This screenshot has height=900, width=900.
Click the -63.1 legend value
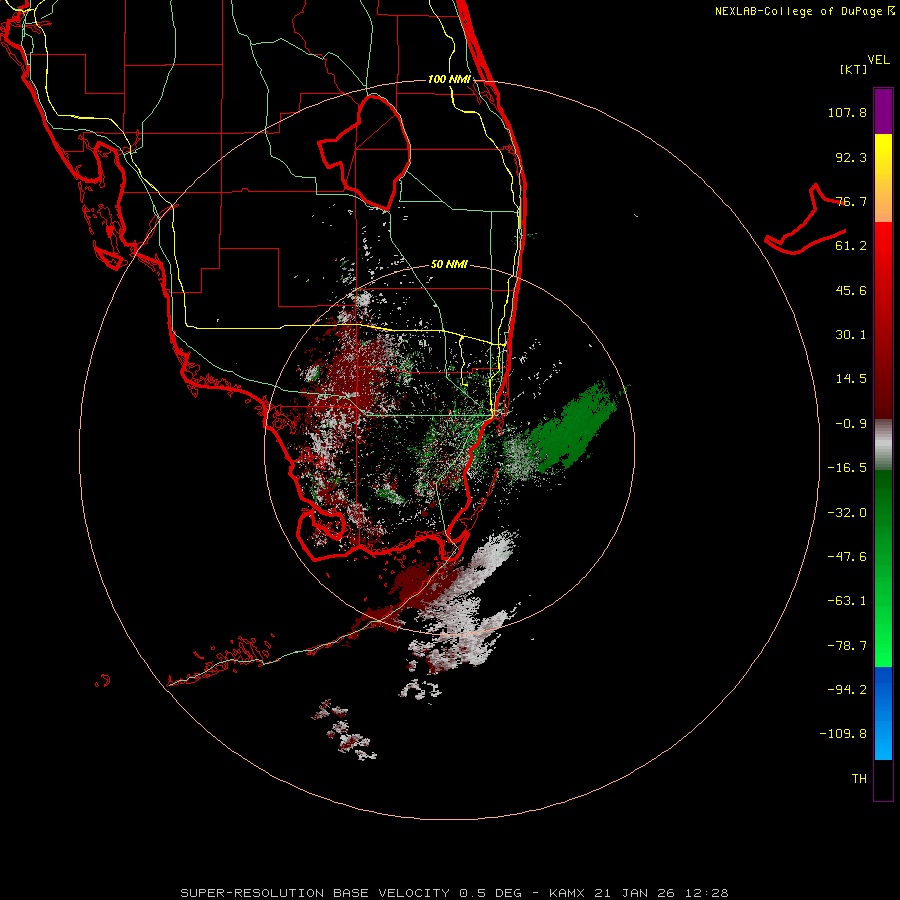point(847,601)
